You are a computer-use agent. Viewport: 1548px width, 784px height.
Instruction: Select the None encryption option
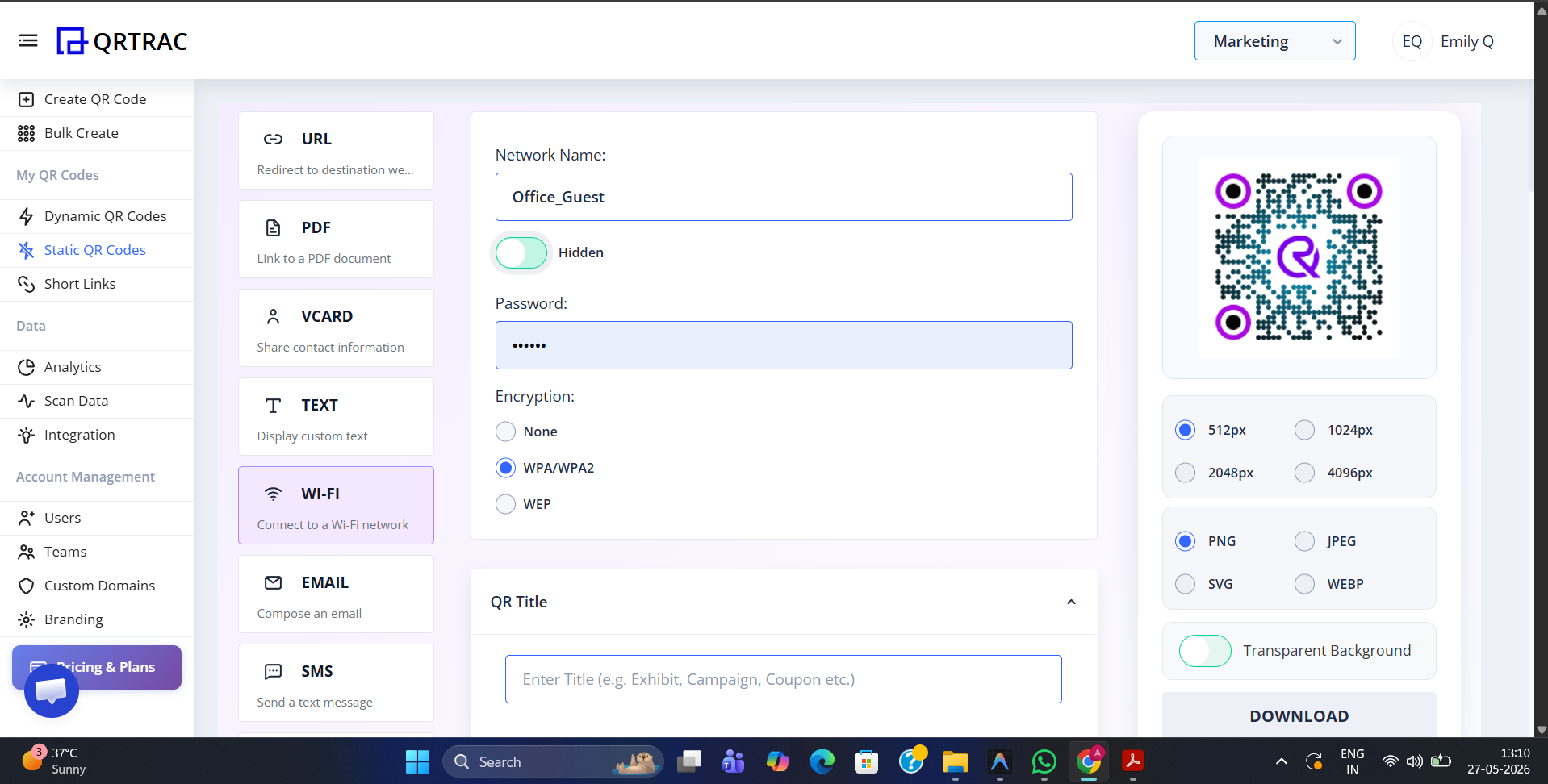506,432
